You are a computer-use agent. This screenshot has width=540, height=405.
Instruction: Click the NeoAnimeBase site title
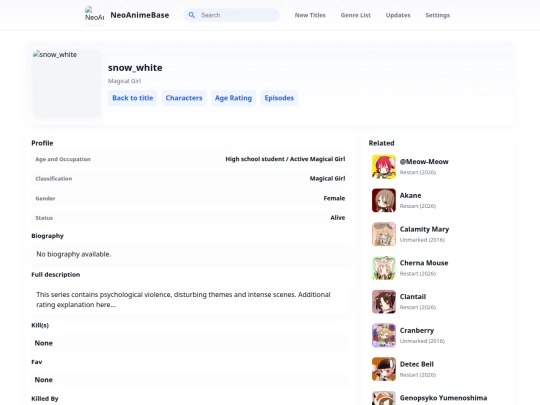140,15
